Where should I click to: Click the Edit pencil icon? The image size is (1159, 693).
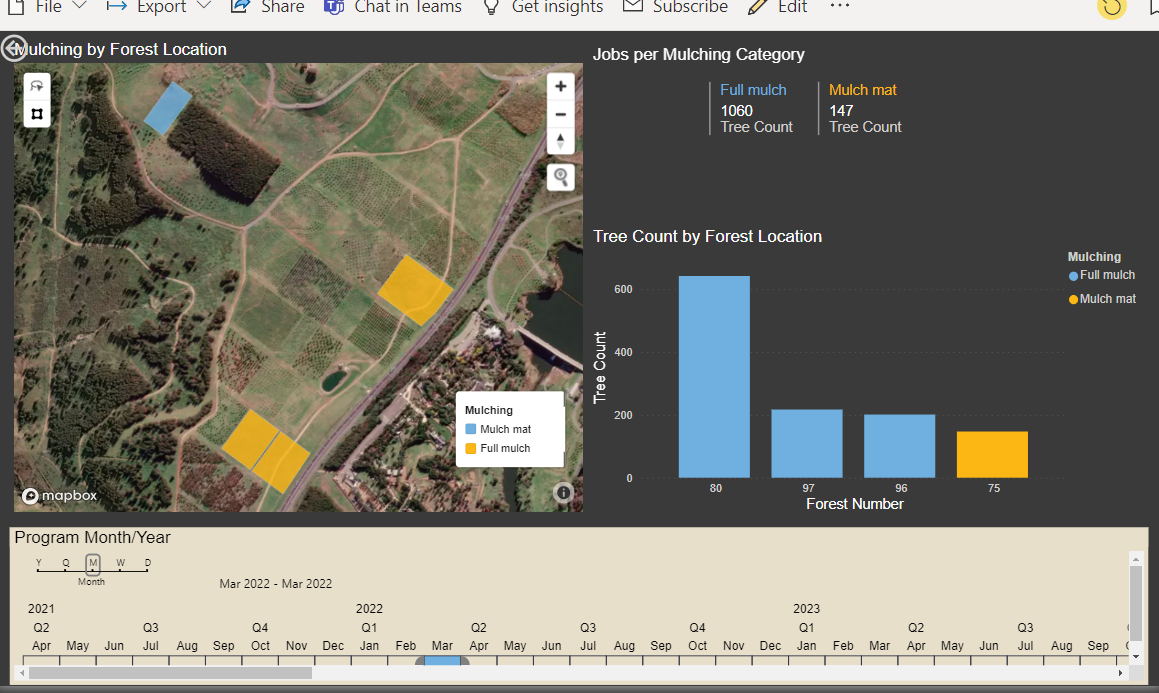tap(758, 7)
